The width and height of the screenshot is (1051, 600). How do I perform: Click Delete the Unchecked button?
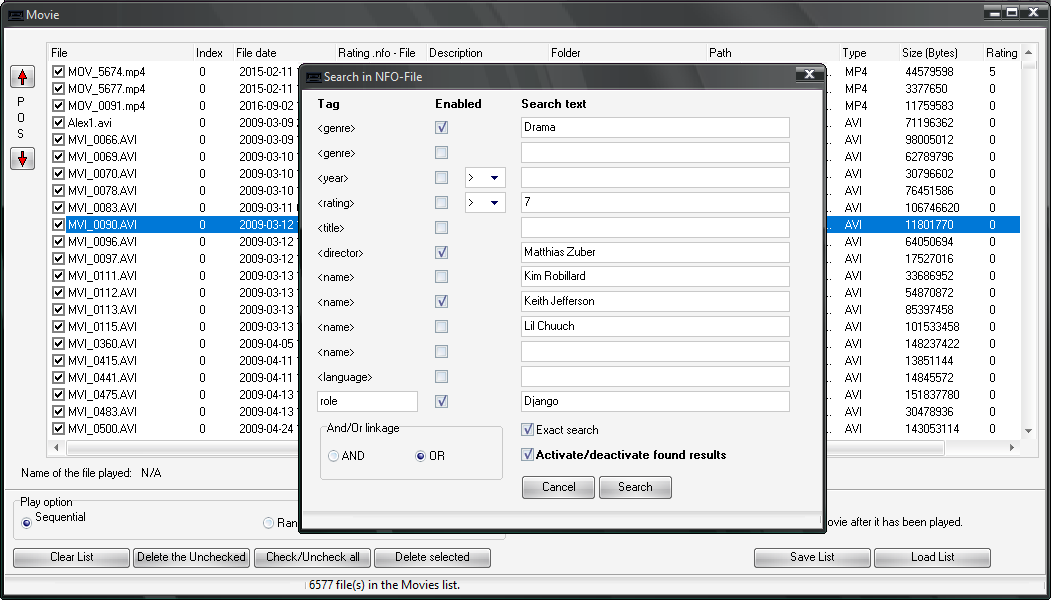pyautogui.click(x=192, y=557)
